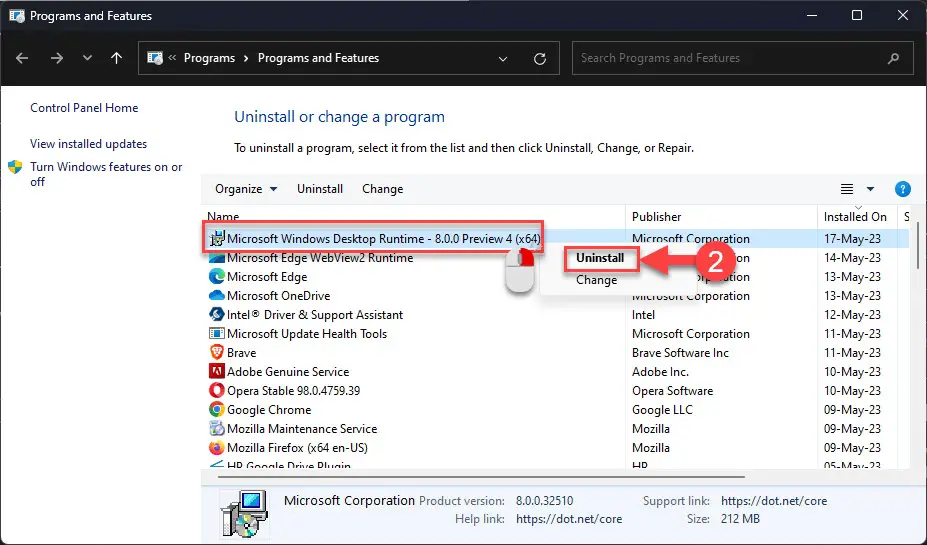Click the Control Panel icon in address bar

tap(155, 58)
